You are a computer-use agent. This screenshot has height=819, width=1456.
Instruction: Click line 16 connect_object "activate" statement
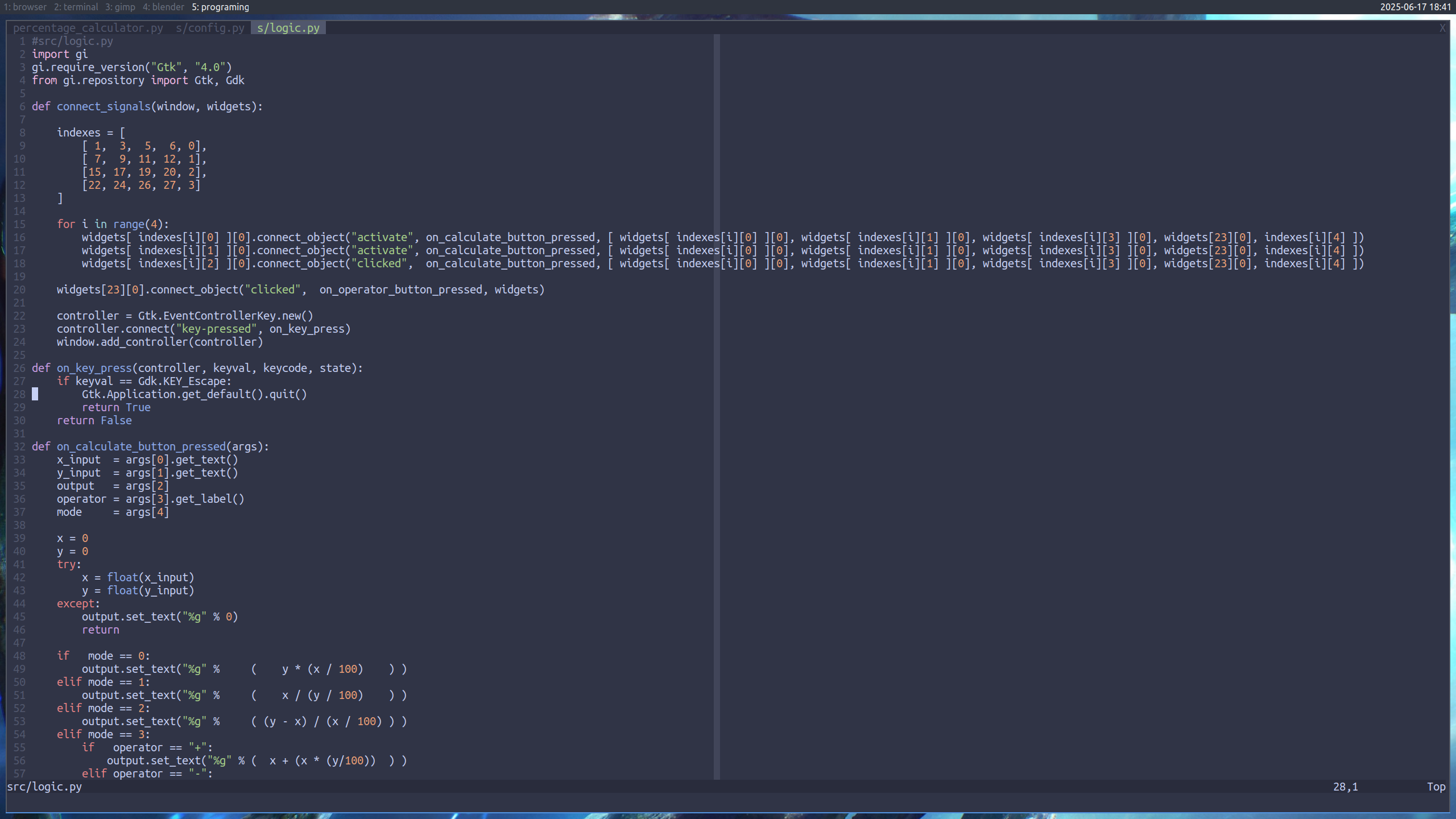tap(723, 237)
